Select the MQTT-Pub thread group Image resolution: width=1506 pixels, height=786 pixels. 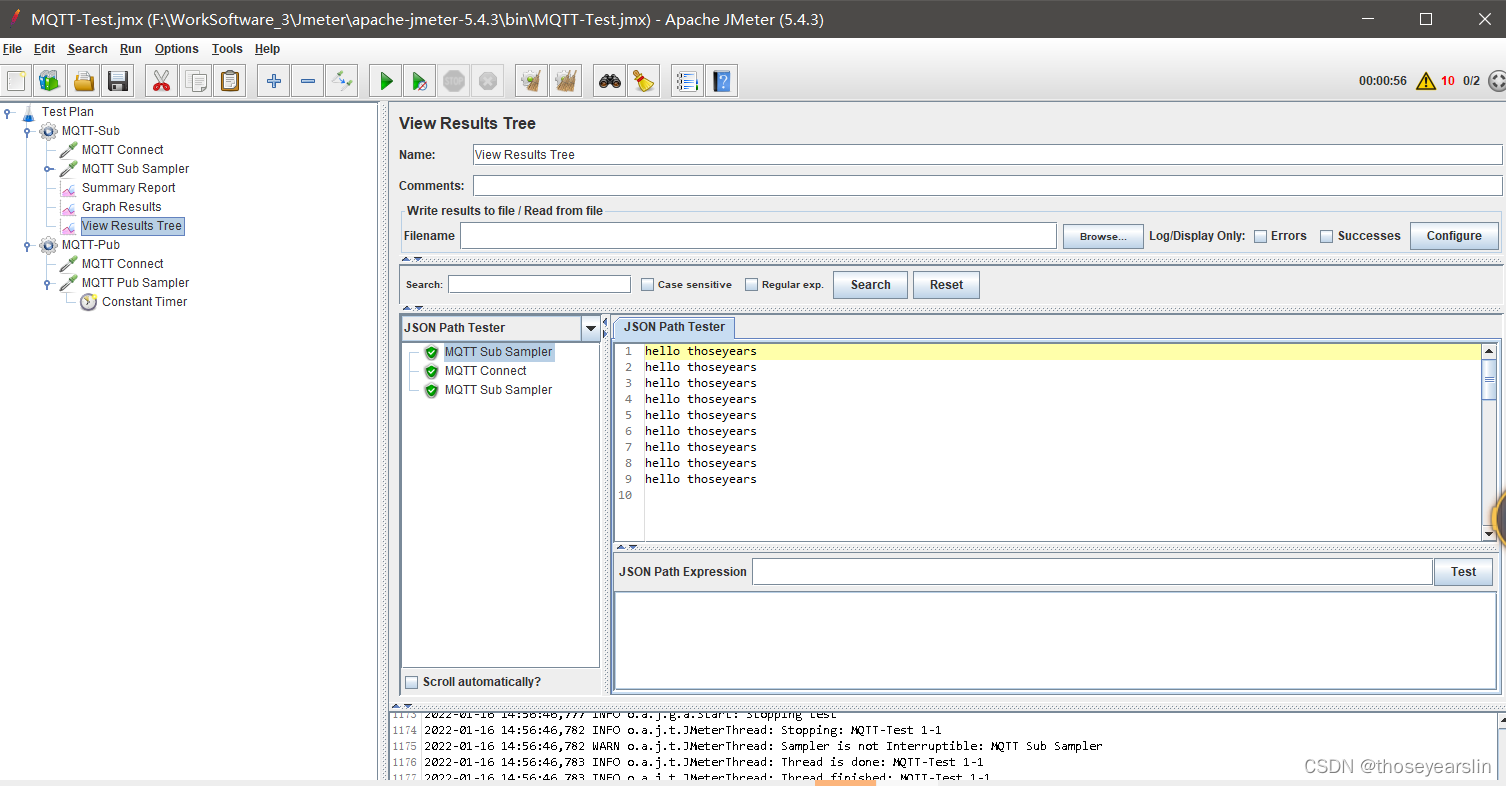pos(90,245)
